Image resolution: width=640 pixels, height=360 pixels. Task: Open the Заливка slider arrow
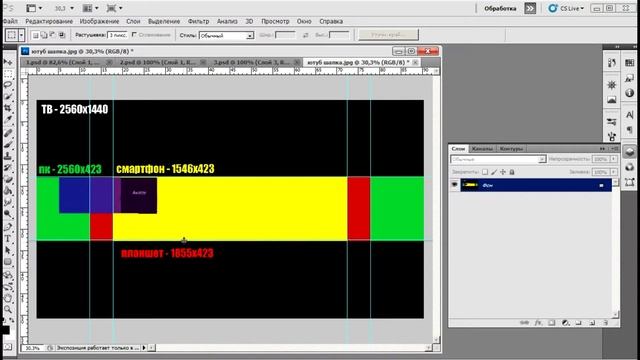click(613, 172)
